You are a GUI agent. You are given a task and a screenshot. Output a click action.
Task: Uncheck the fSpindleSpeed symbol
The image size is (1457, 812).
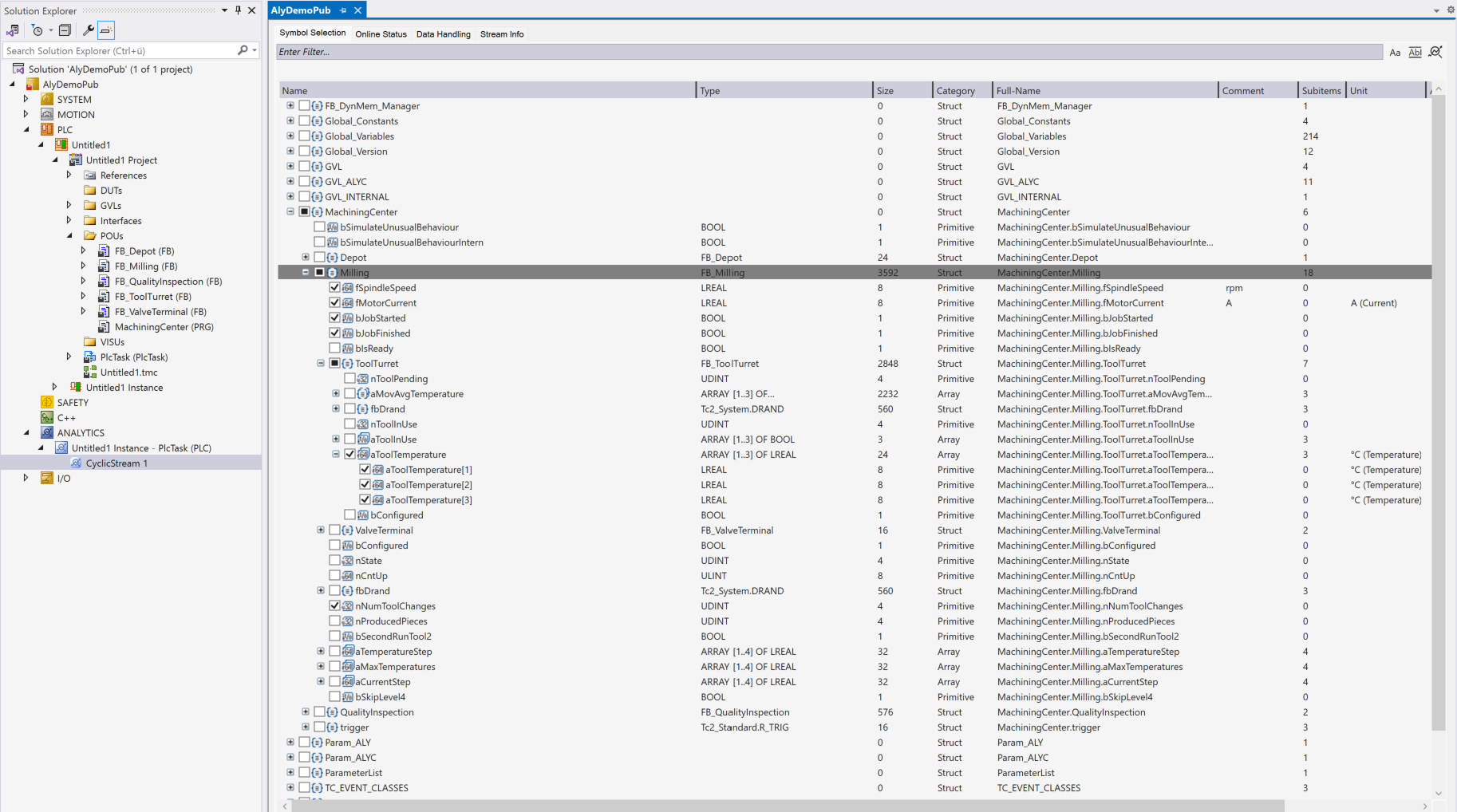coord(334,287)
